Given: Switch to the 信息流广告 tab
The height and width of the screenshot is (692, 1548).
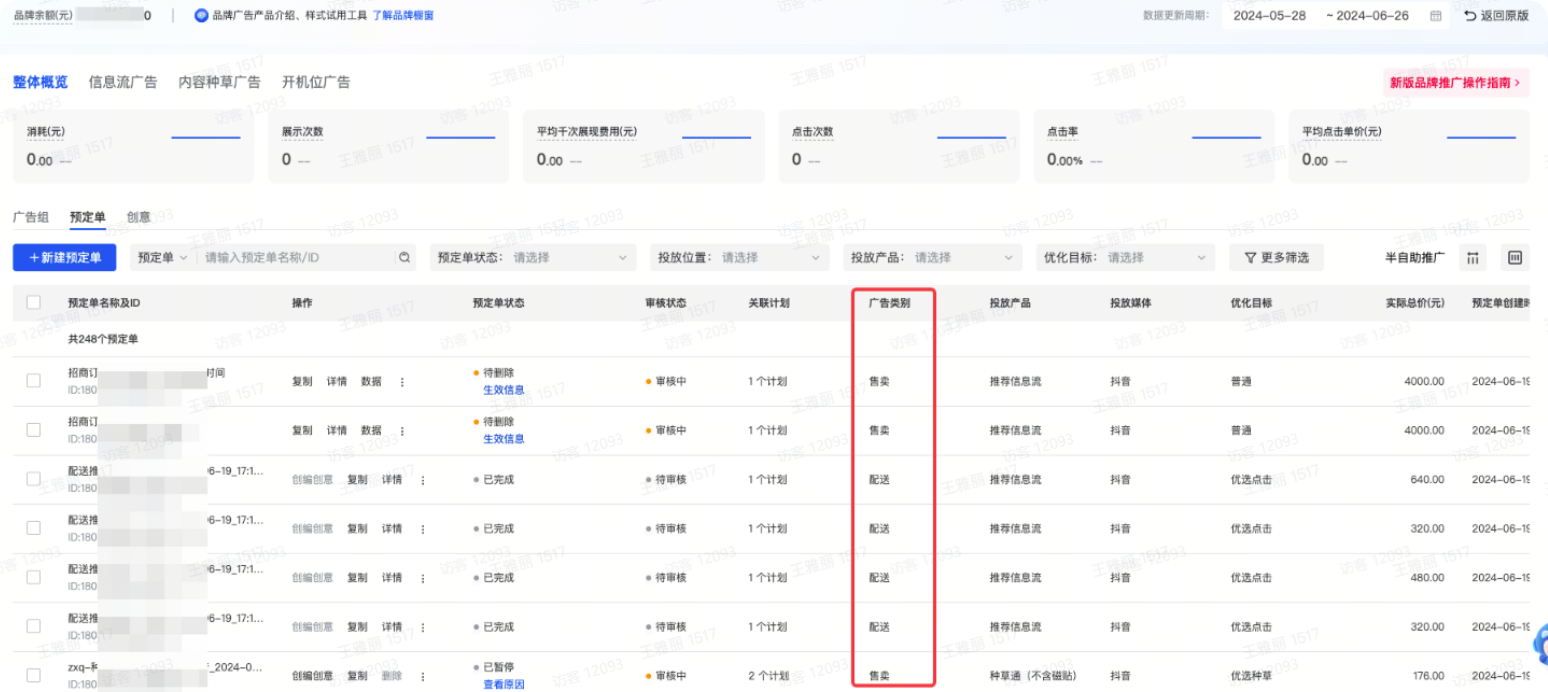Looking at the screenshot, I should pos(123,82).
